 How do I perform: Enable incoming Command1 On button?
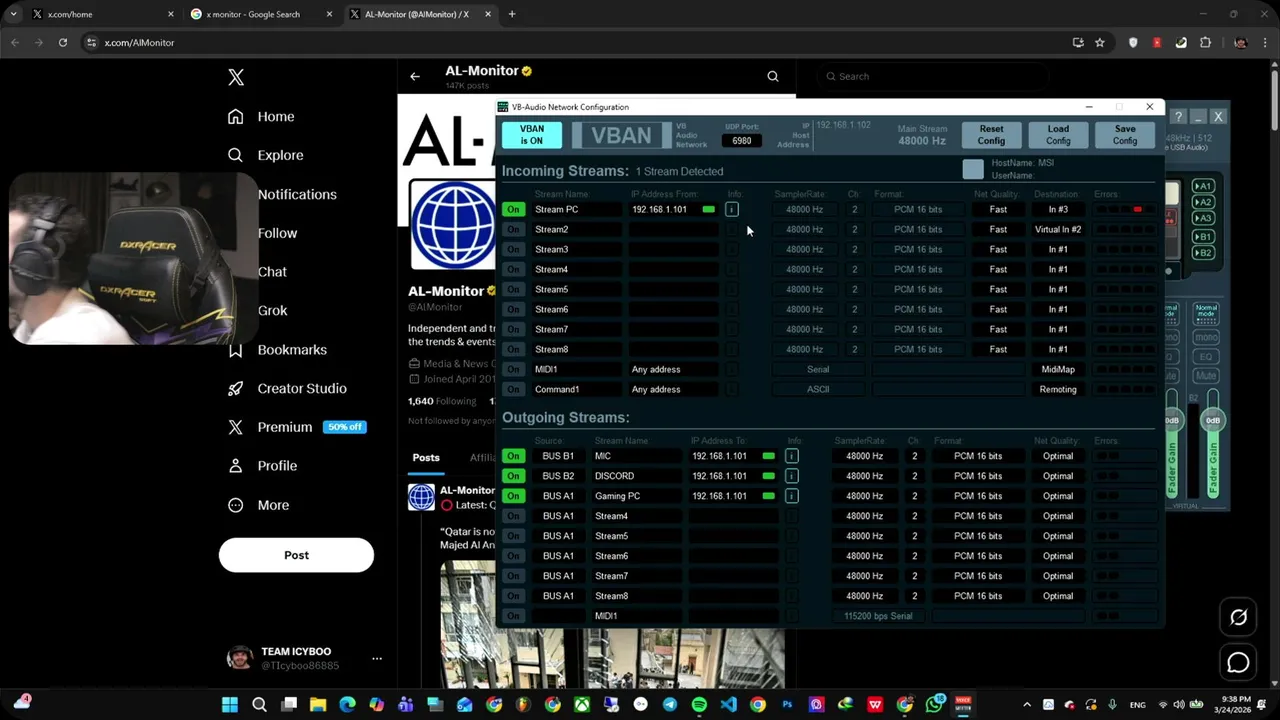click(513, 389)
